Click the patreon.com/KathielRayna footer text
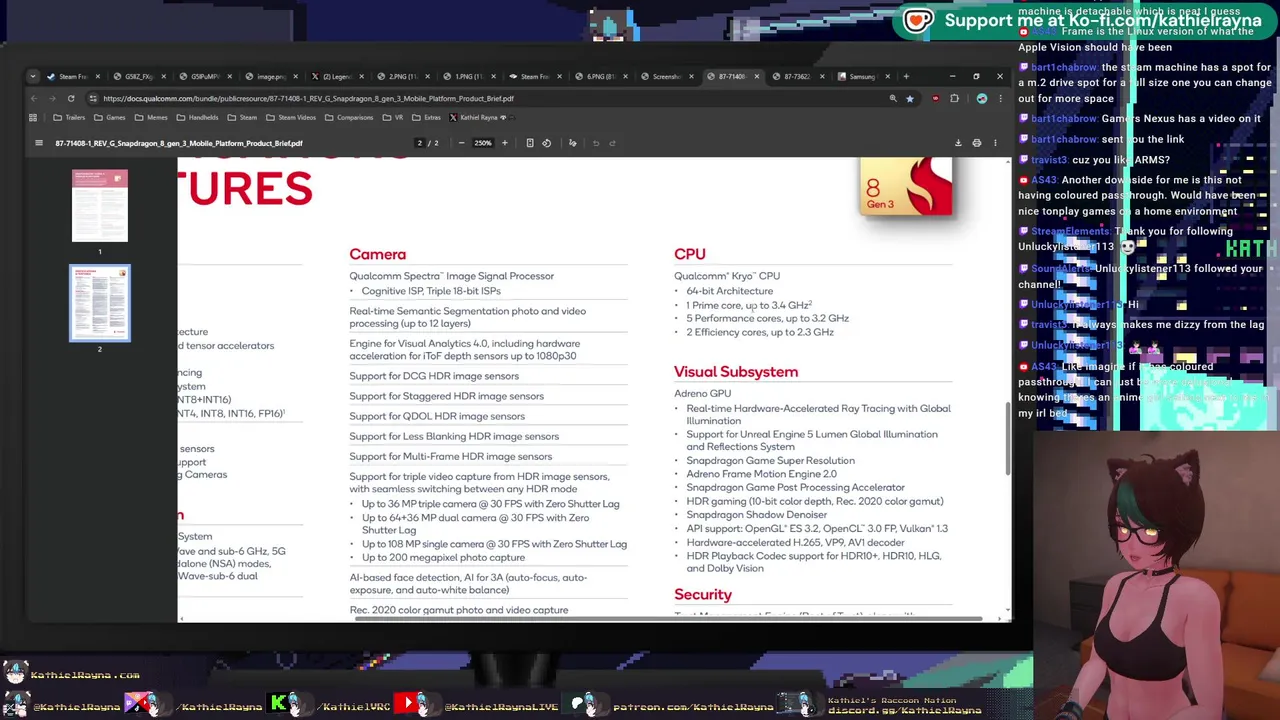 [693, 707]
